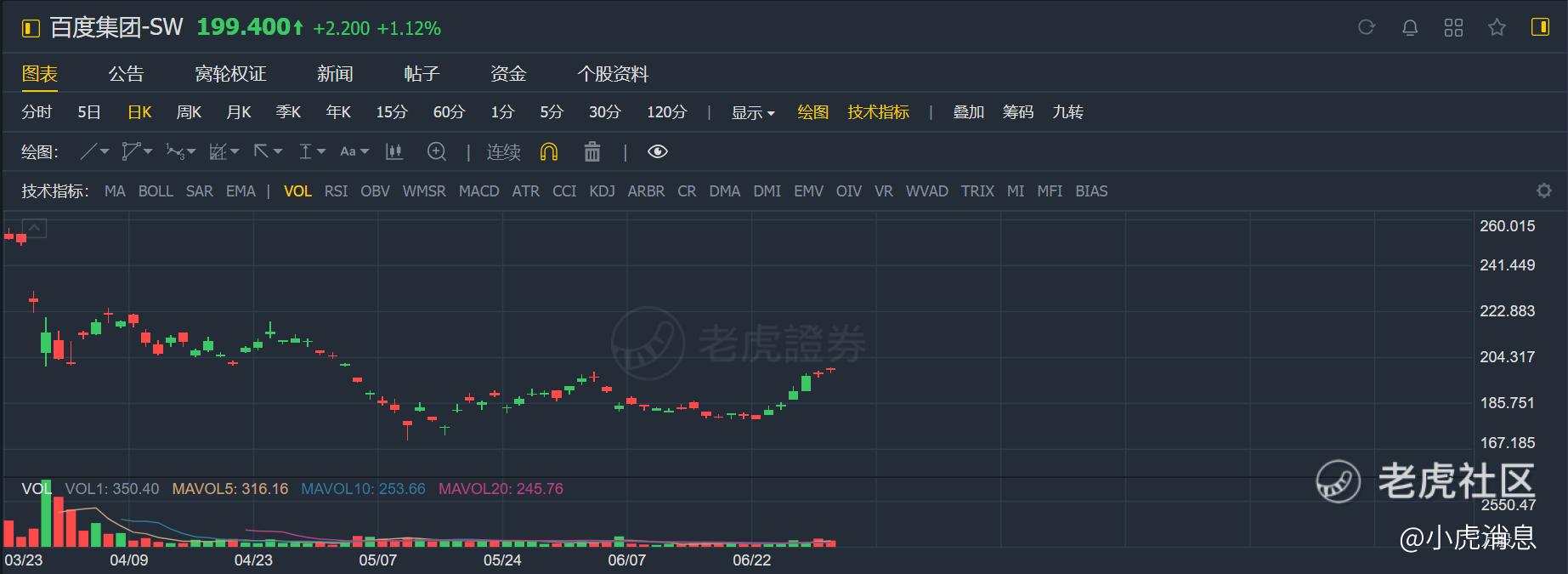Click the candlestick bars drawing icon
The height and width of the screenshot is (574, 1568).
tap(393, 151)
